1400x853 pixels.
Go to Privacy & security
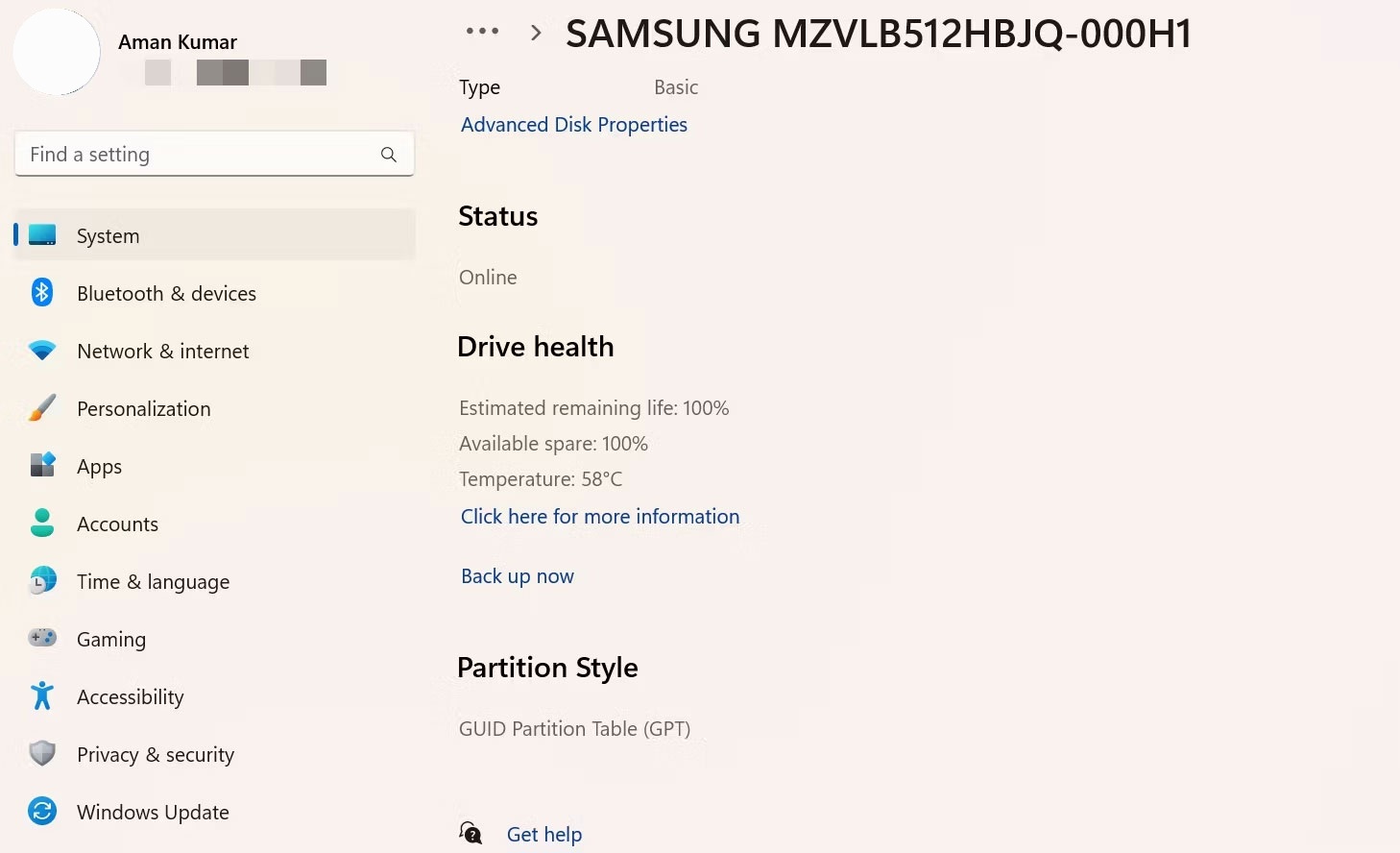point(215,754)
